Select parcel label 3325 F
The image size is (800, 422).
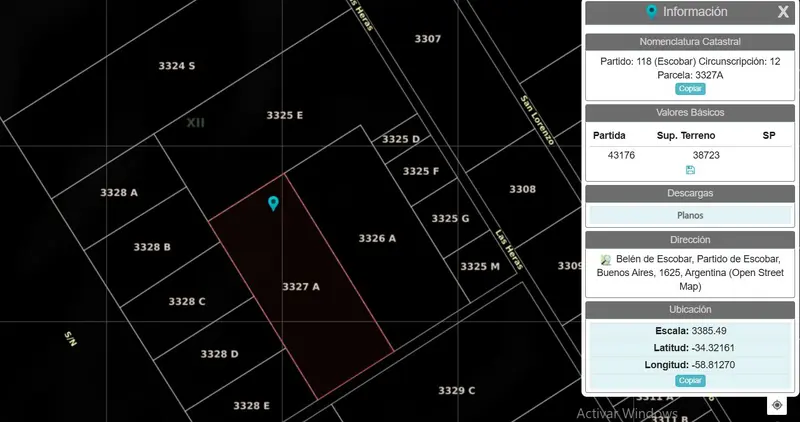coord(421,171)
